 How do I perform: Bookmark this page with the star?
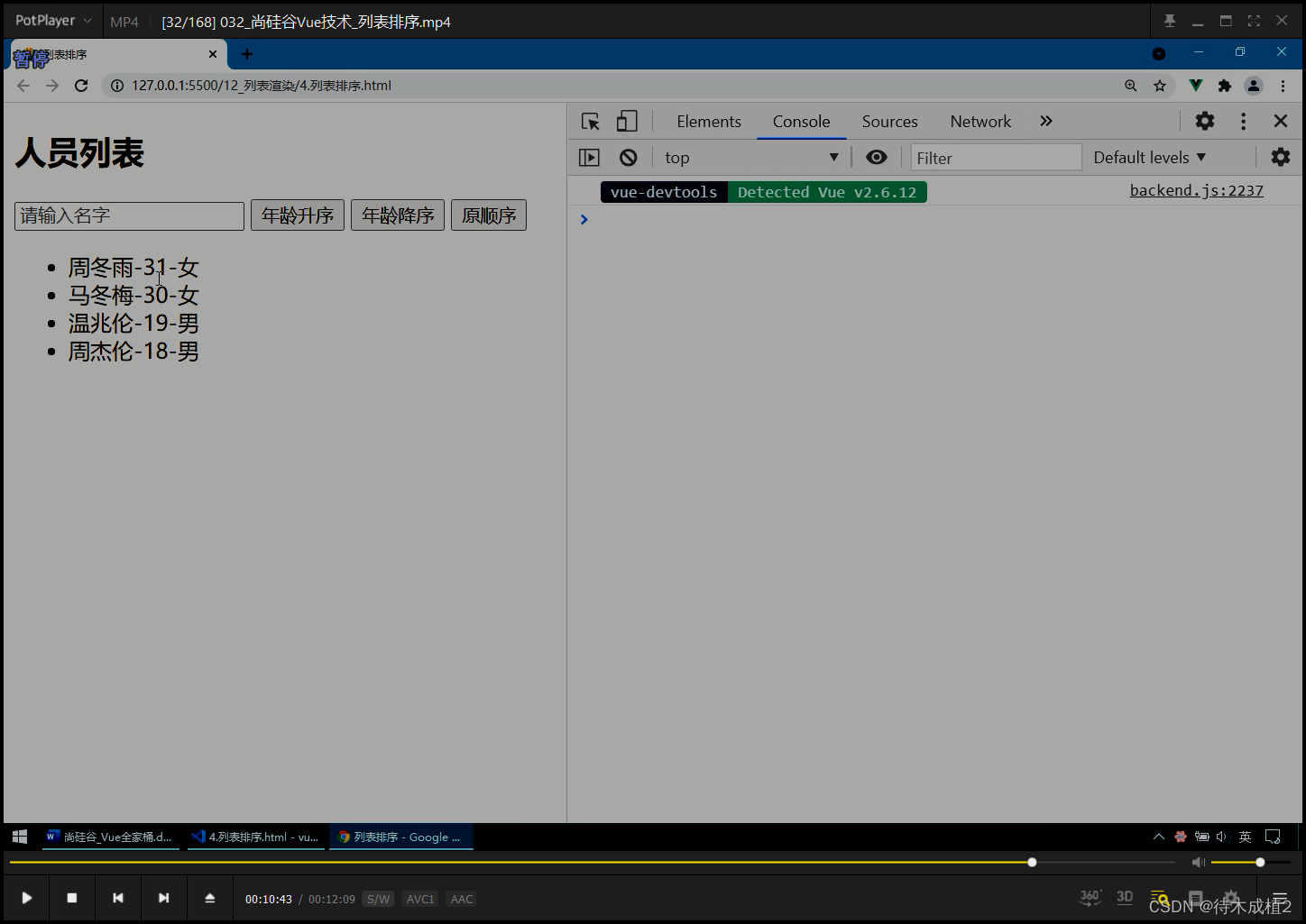pyautogui.click(x=1160, y=86)
